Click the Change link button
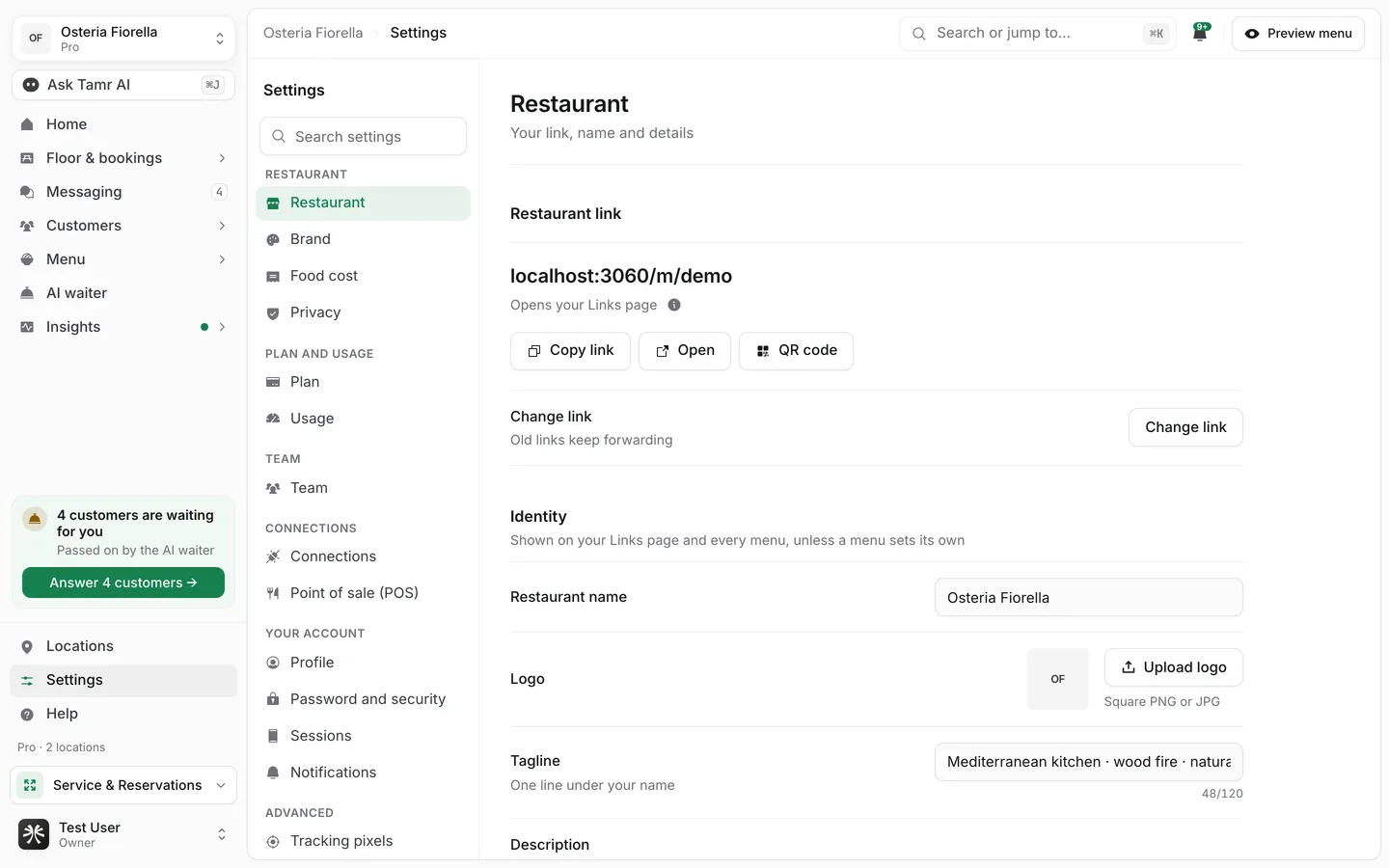The image size is (1389, 868). point(1185,427)
